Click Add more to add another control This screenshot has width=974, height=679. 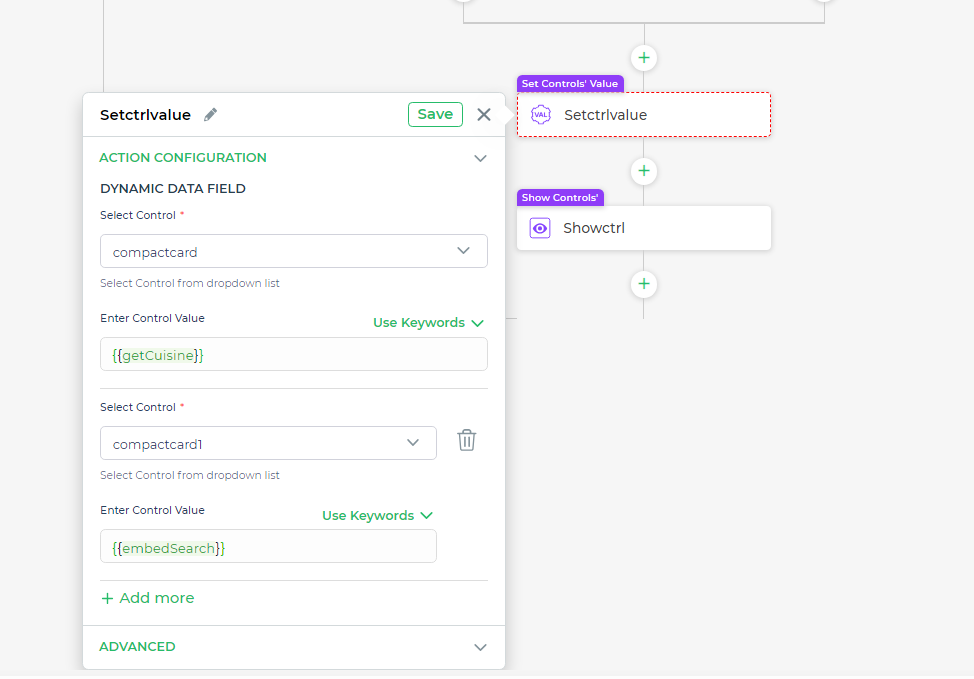point(148,598)
